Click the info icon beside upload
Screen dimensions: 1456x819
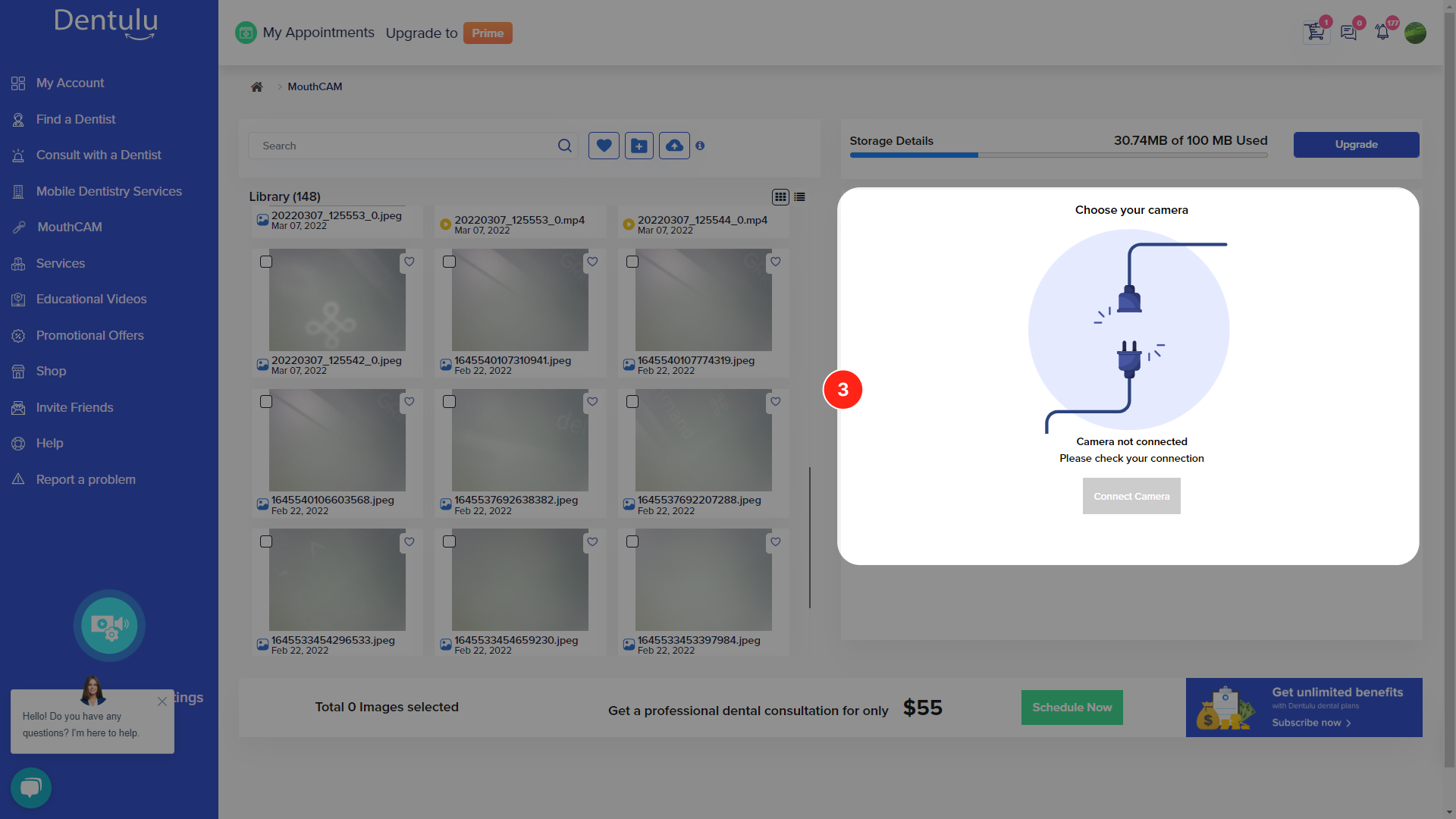click(x=700, y=146)
